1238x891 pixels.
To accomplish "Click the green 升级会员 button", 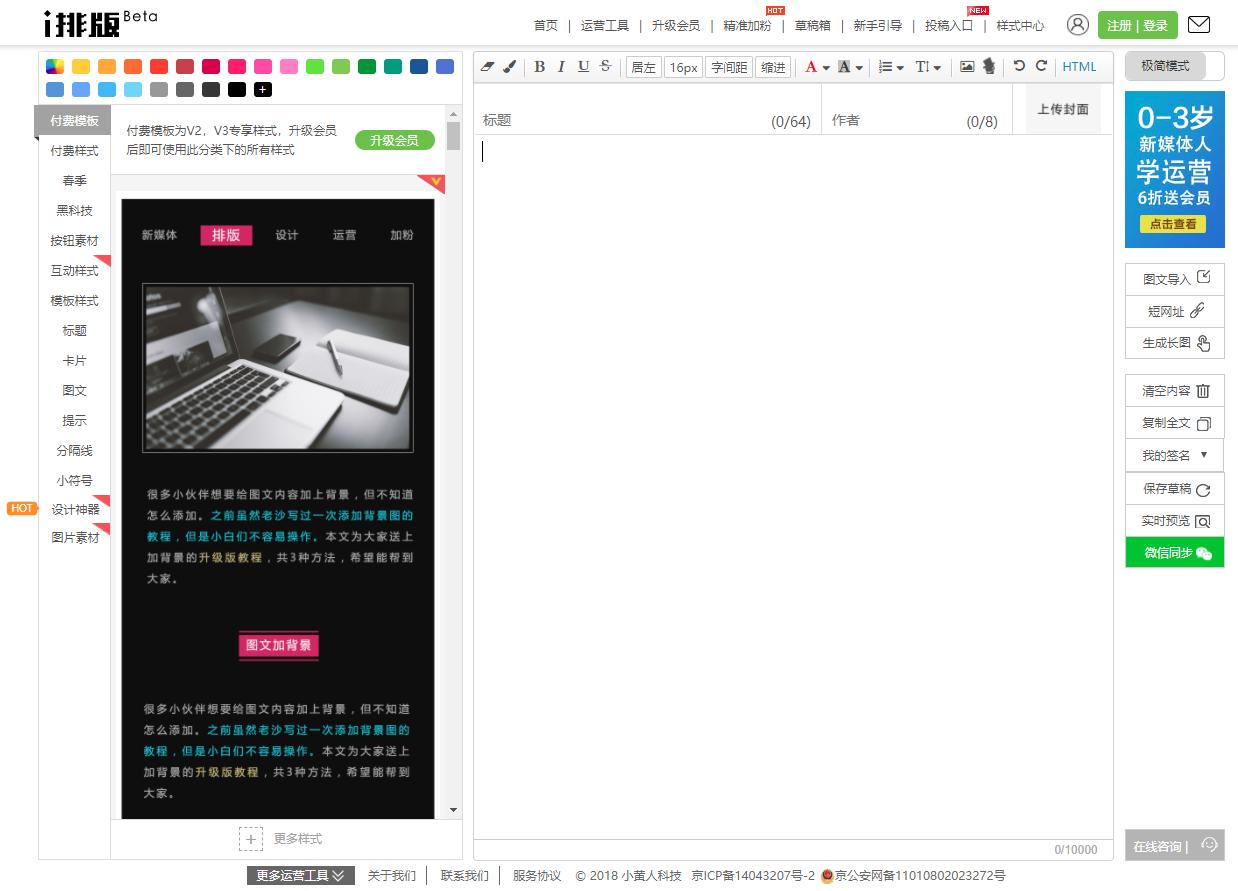I will coord(394,140).
